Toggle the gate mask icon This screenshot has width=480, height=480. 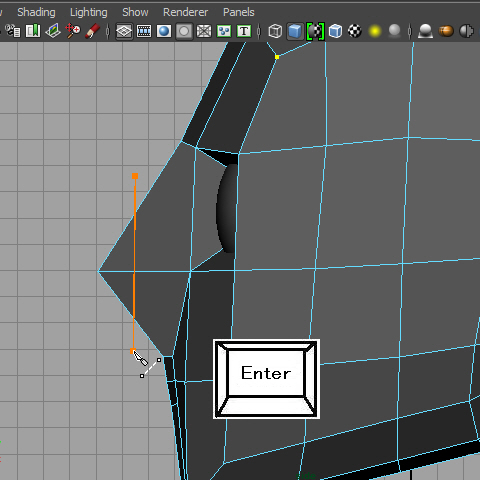[x=184, y=31]
